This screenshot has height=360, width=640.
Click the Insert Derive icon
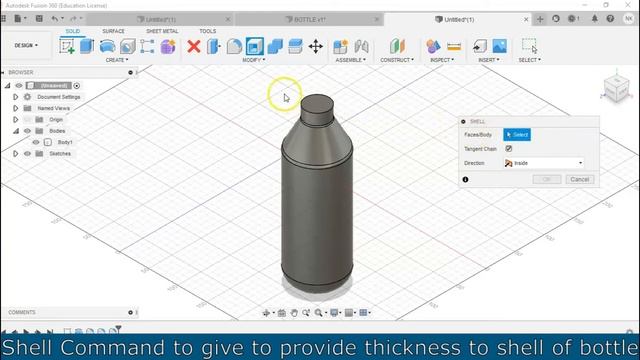click(480, 46)
